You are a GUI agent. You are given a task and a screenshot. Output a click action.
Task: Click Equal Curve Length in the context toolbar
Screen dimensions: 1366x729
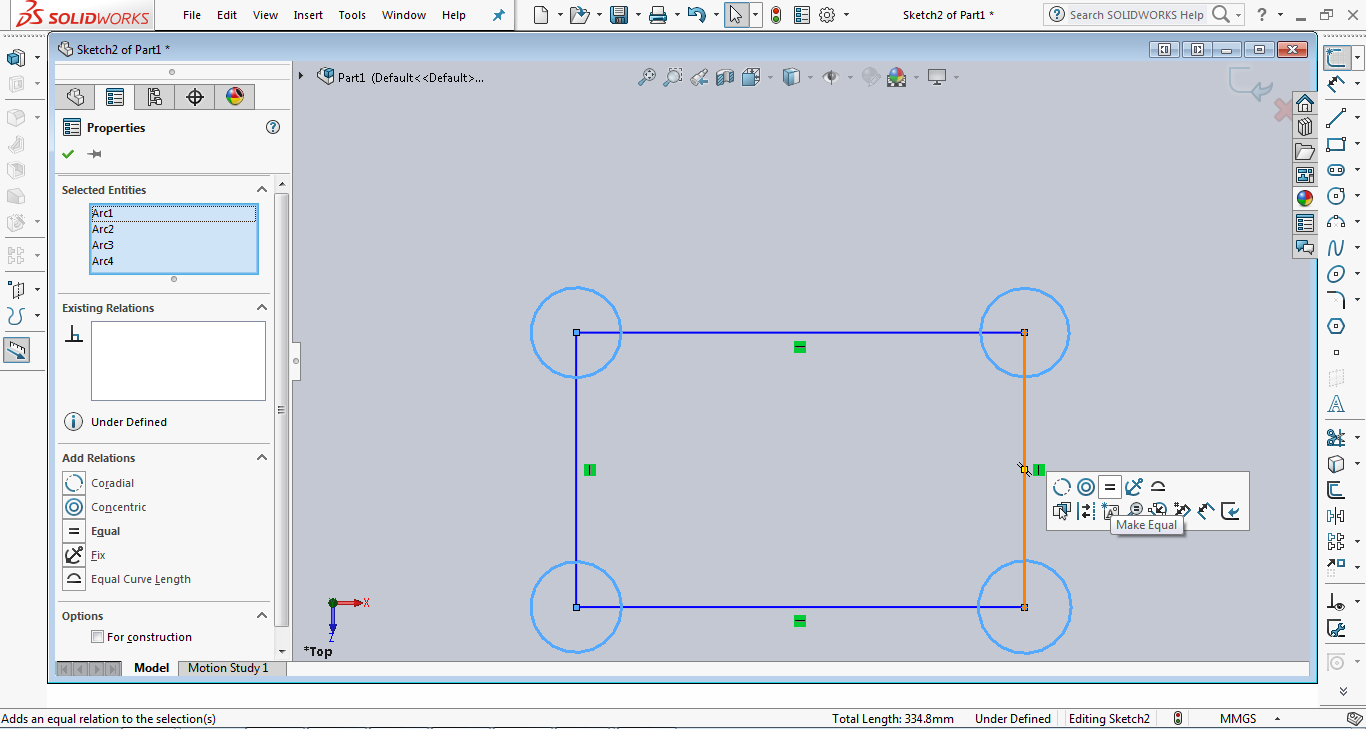pos(1158,487)
